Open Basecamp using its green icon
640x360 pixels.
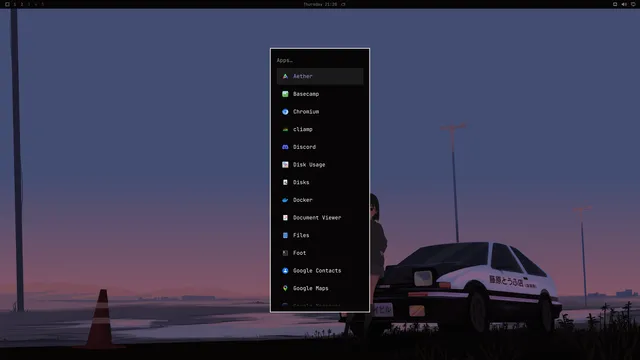pyautogui.click(x=285, y=94)
